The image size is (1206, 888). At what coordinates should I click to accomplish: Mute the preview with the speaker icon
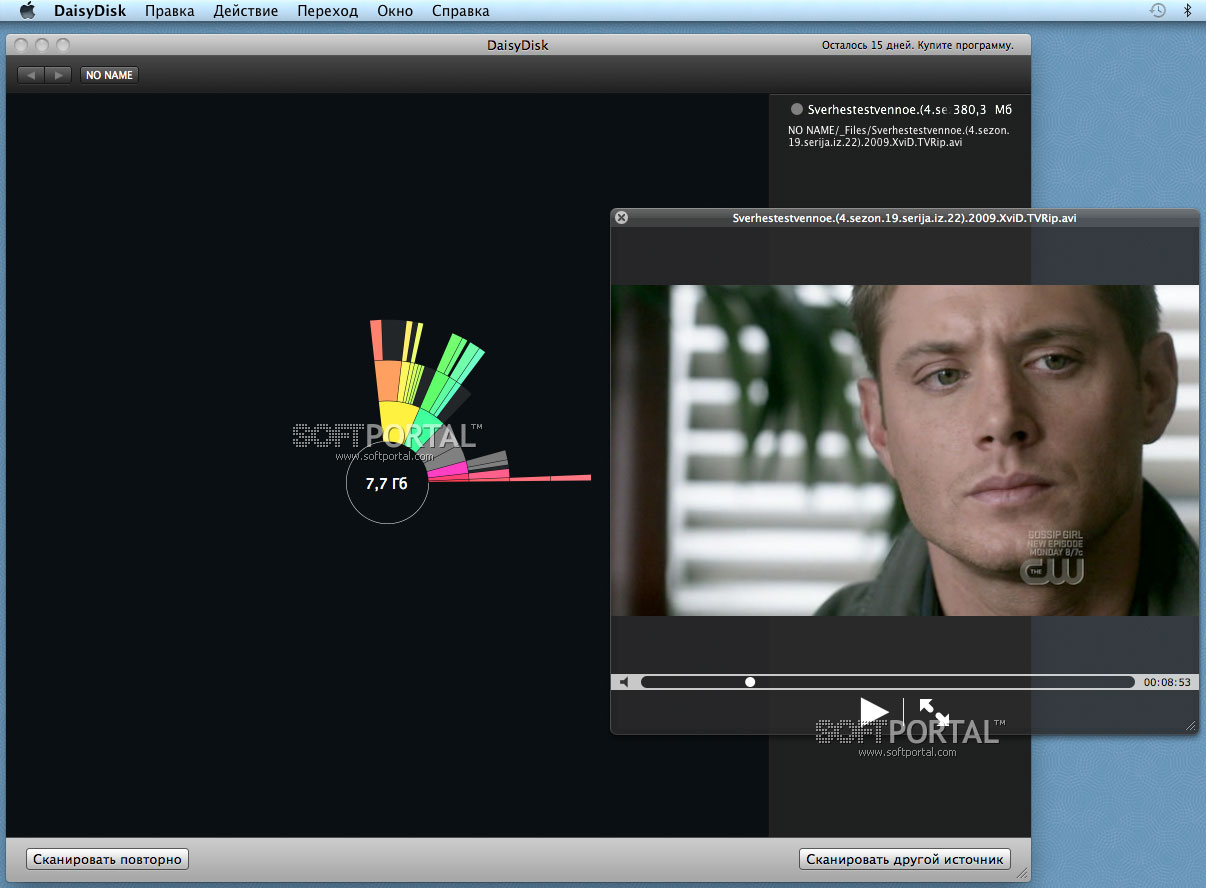point(624,682)
